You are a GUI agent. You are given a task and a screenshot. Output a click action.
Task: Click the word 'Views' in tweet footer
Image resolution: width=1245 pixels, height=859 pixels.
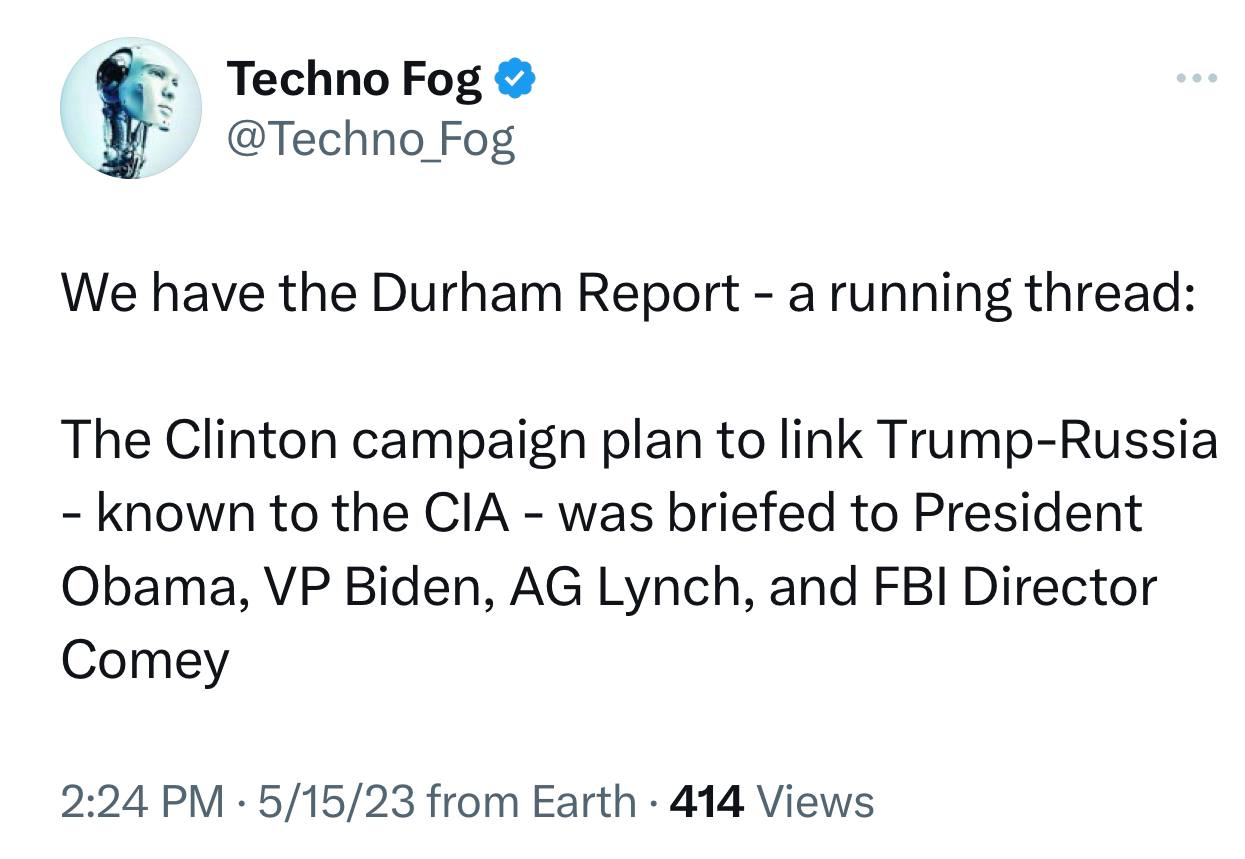tap(816, 802)
